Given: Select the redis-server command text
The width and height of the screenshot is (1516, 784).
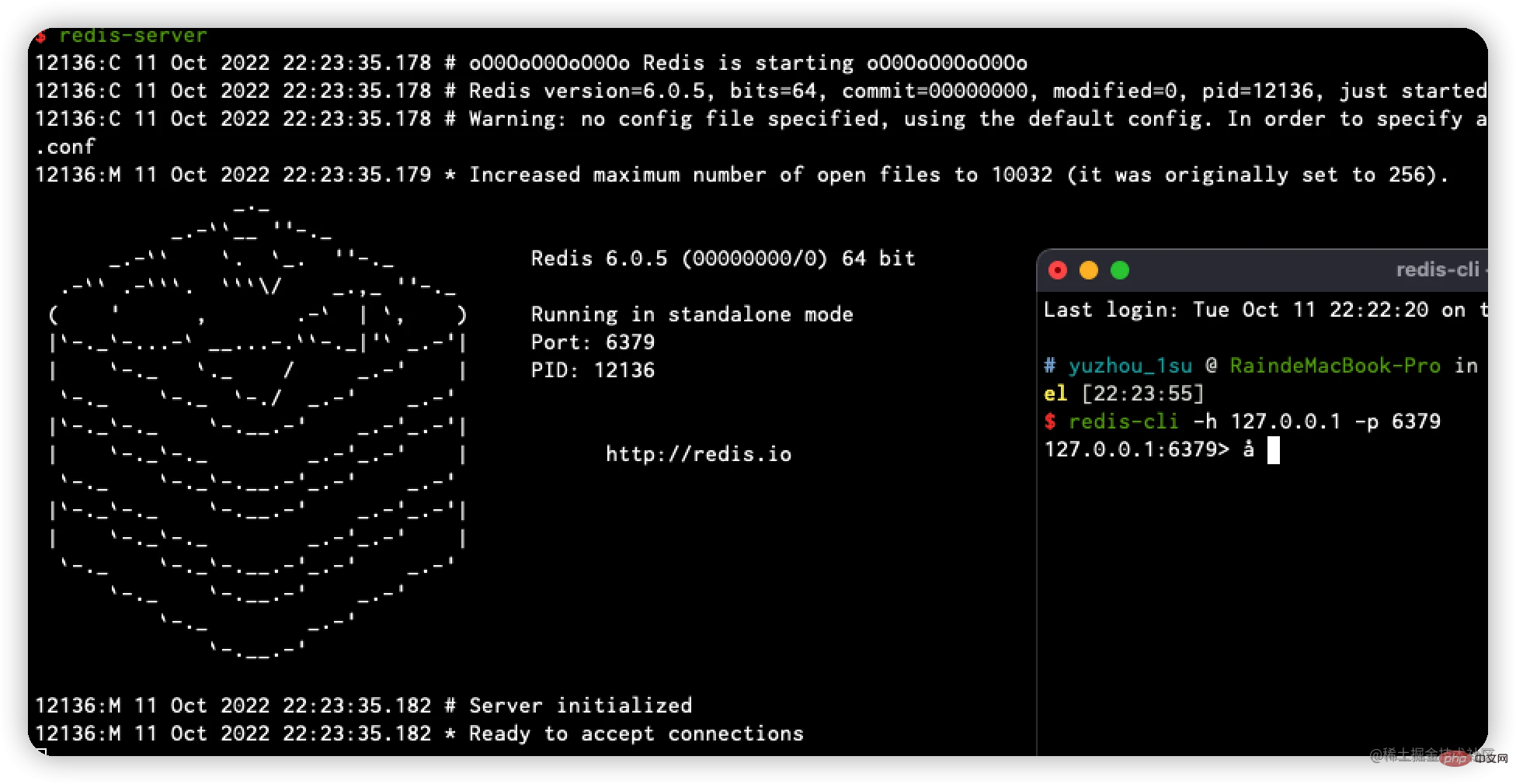Looking at the screenshot, I should [133, 36].
